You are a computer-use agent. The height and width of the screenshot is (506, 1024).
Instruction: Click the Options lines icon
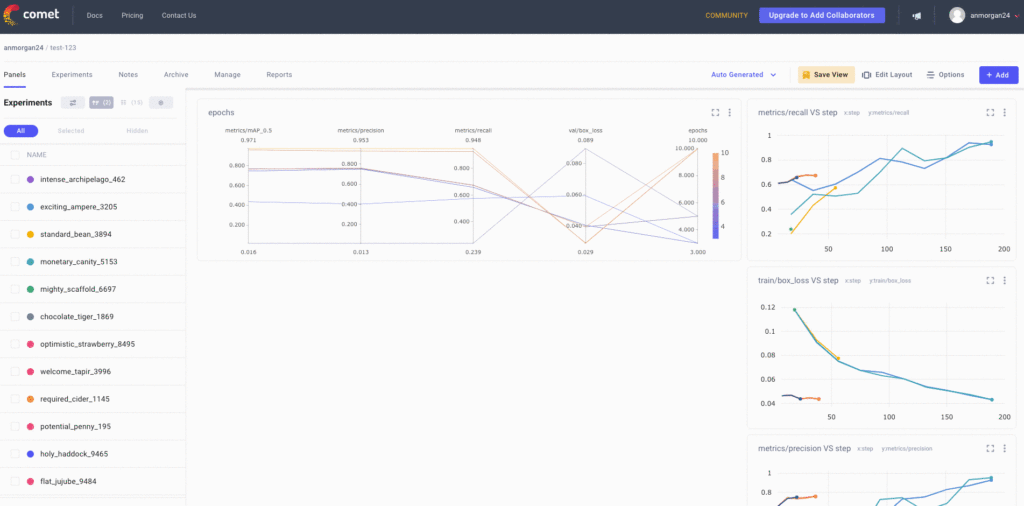(930, 75)
